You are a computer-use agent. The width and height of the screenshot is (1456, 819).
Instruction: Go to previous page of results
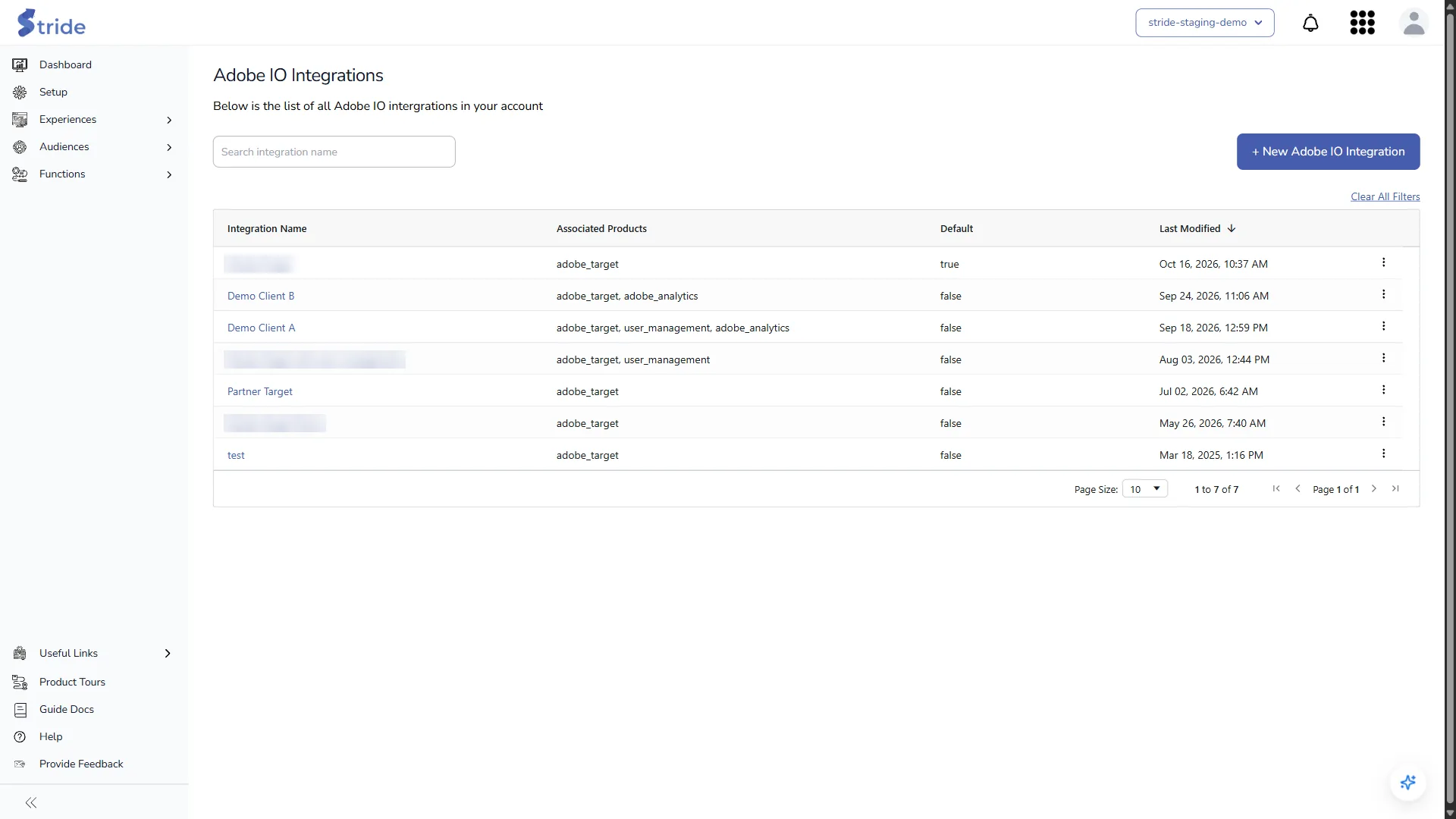click(1298, 489)
